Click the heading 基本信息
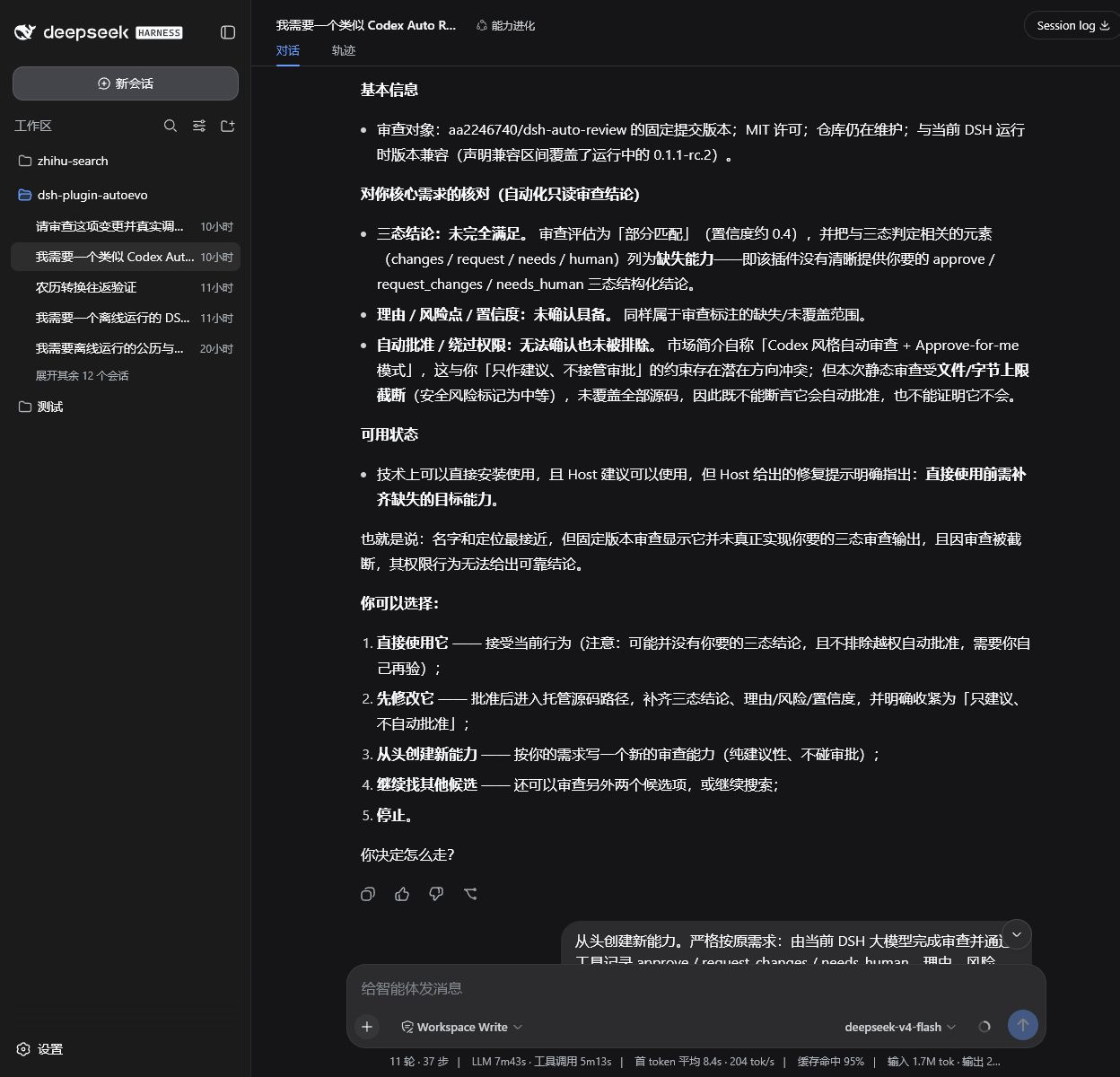The height and width of the screenshot is (1077, 1120). click(389, 90)
